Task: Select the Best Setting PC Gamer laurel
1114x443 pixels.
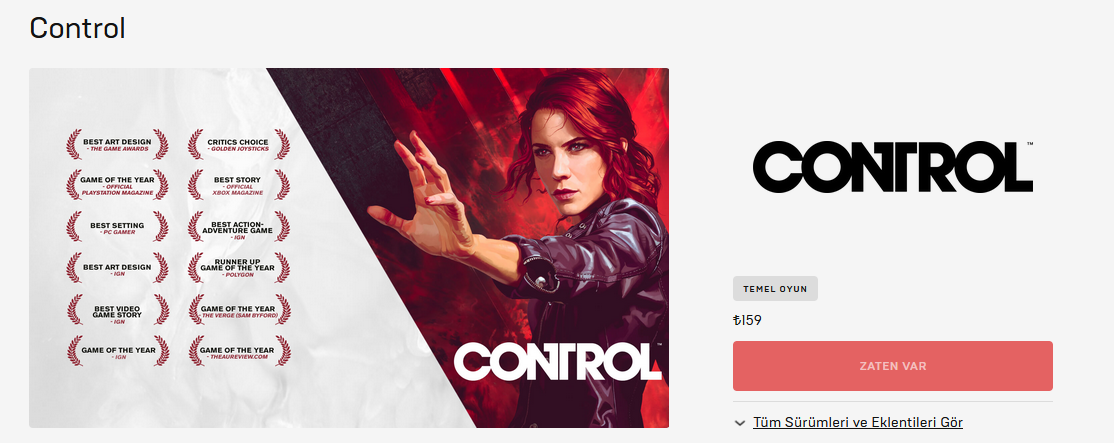Action: (117, 226)
